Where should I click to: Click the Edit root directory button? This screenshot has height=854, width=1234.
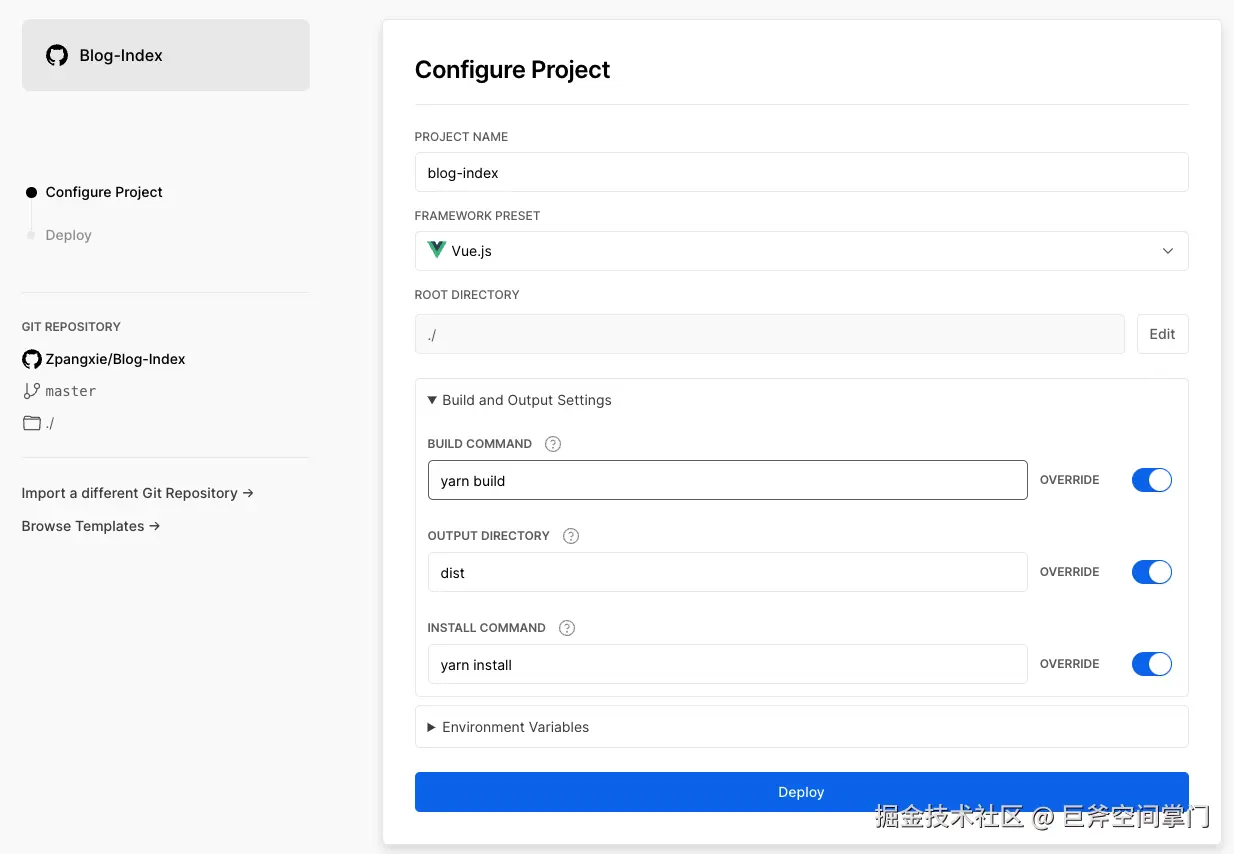pyautogui.click(x=1162, y=334)
